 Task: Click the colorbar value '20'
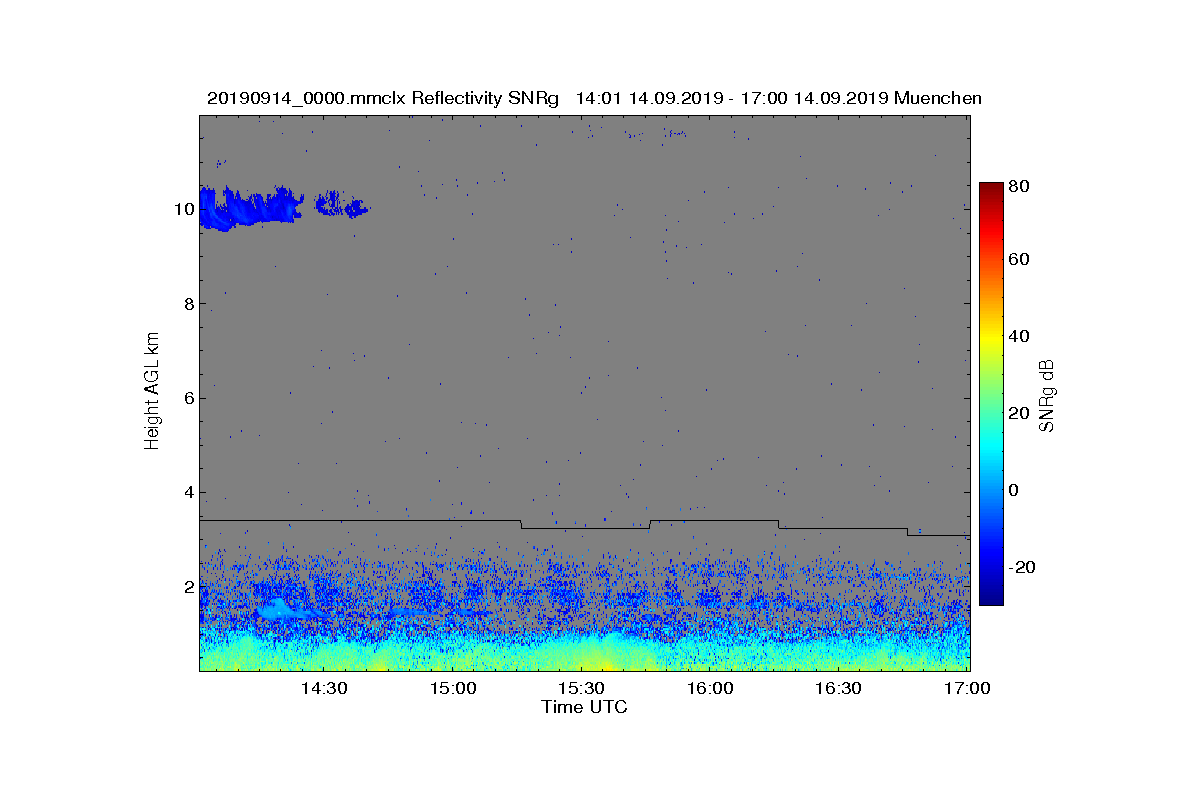click(1019, 413)
